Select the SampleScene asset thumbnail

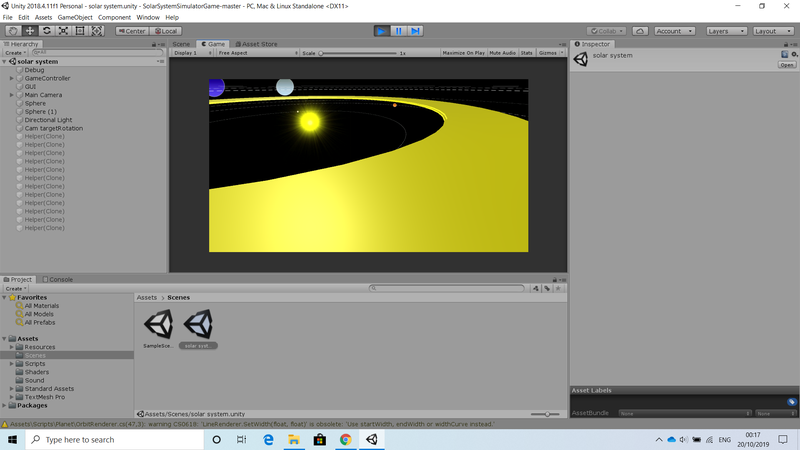(x=158, y=324)
